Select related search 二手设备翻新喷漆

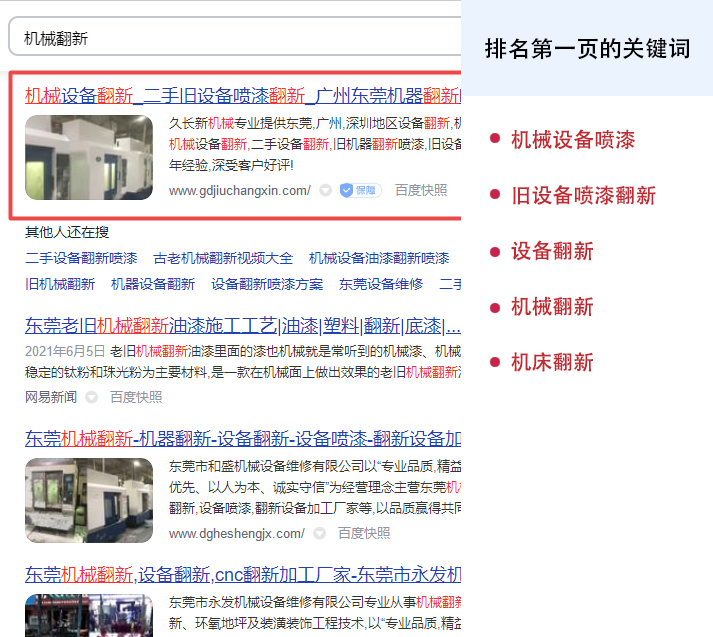[x=81, y=258]
